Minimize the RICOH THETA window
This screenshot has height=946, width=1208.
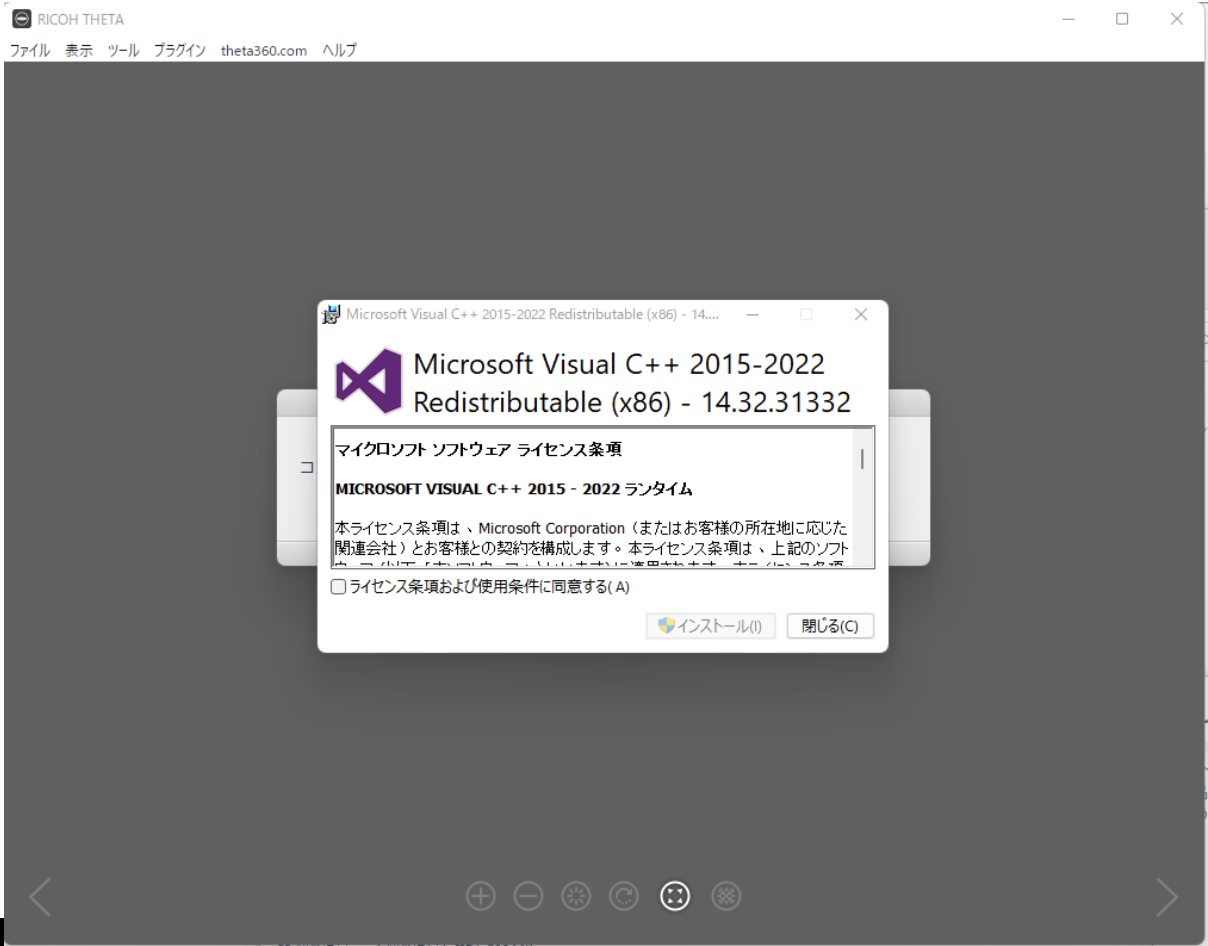point(1069,19)
